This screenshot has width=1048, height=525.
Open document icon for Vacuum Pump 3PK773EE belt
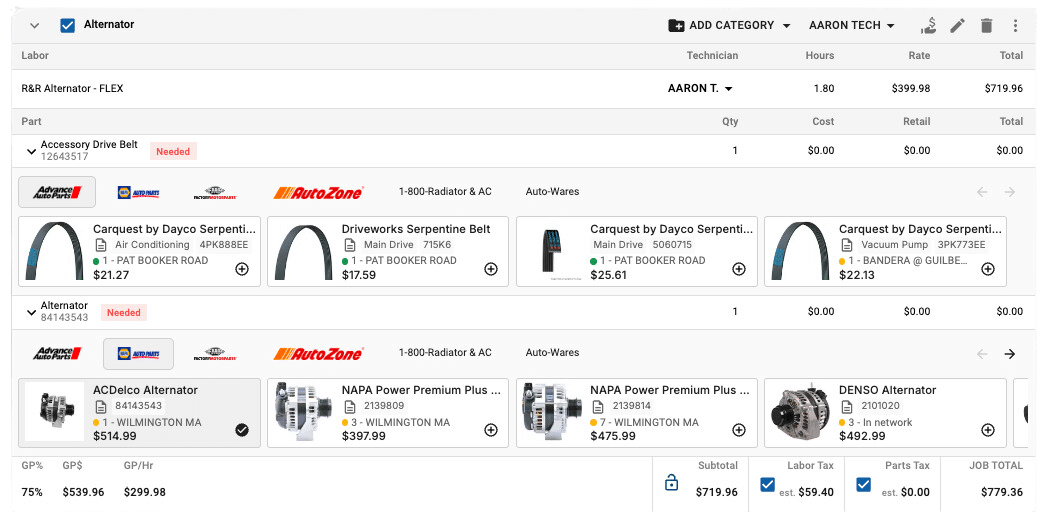[x=847, y=245]
